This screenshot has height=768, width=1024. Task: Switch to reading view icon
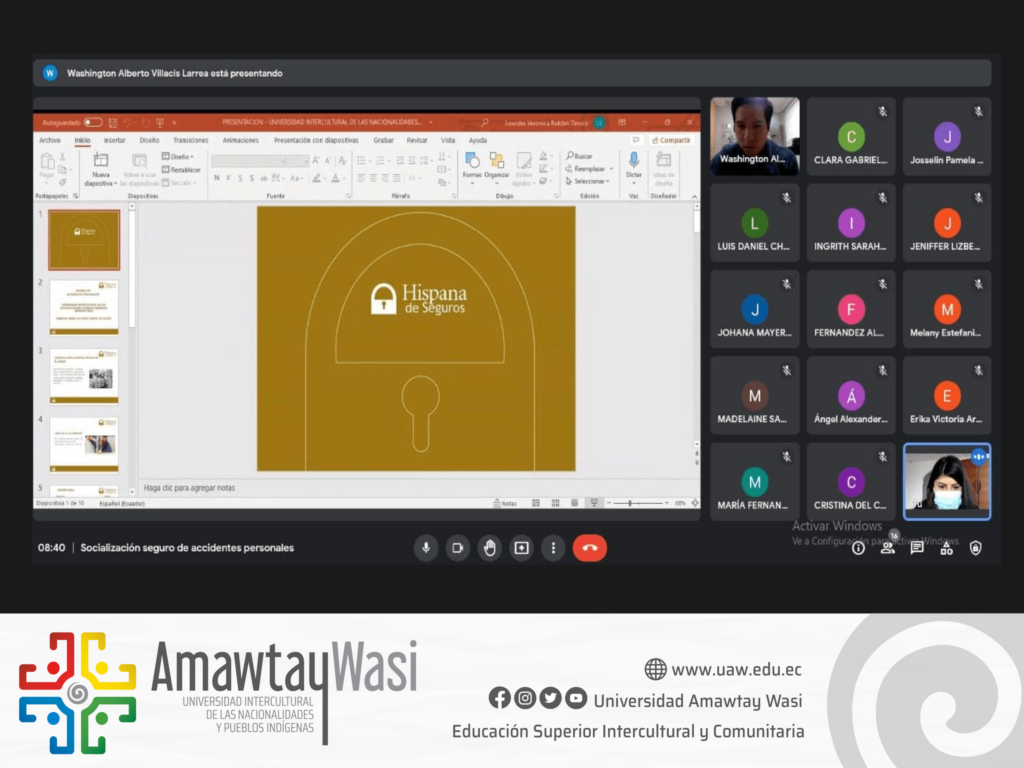[575, 503]
